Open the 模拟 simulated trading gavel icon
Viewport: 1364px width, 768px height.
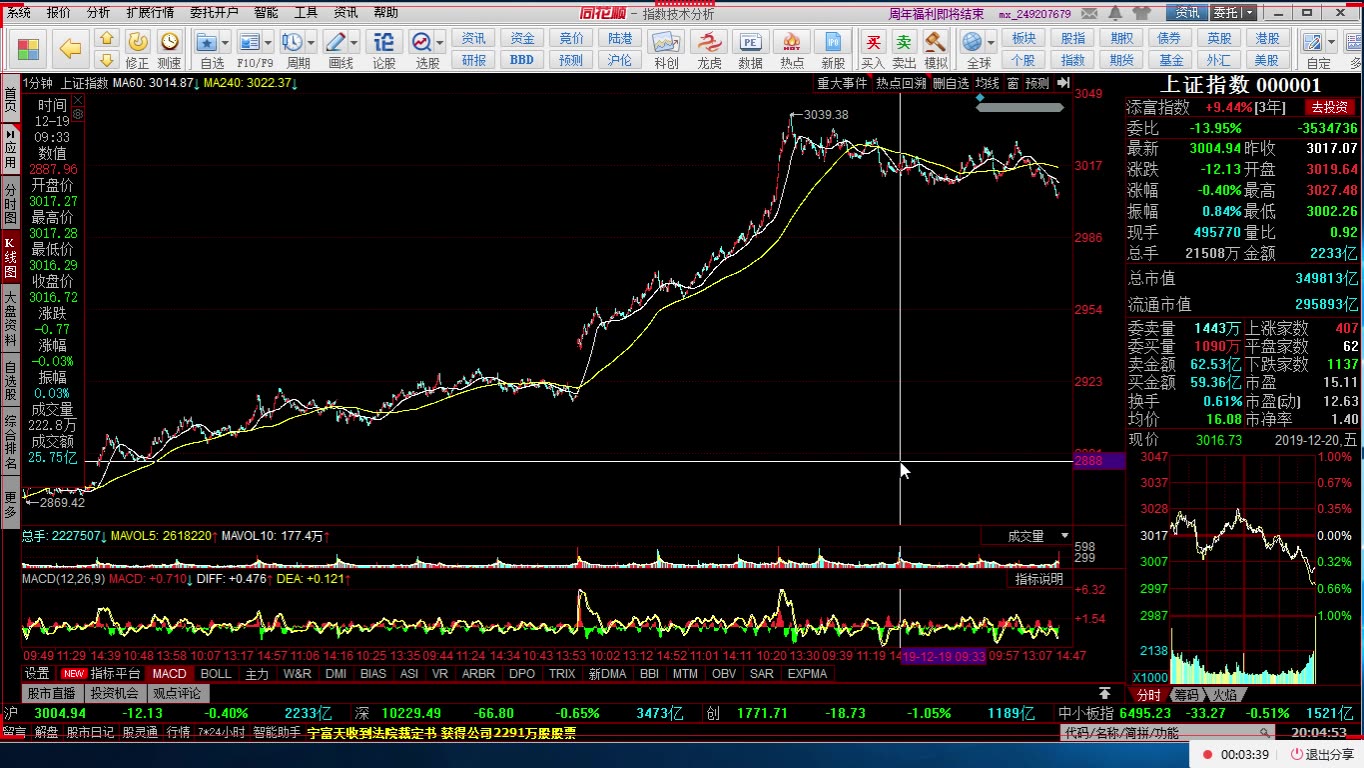936,49
